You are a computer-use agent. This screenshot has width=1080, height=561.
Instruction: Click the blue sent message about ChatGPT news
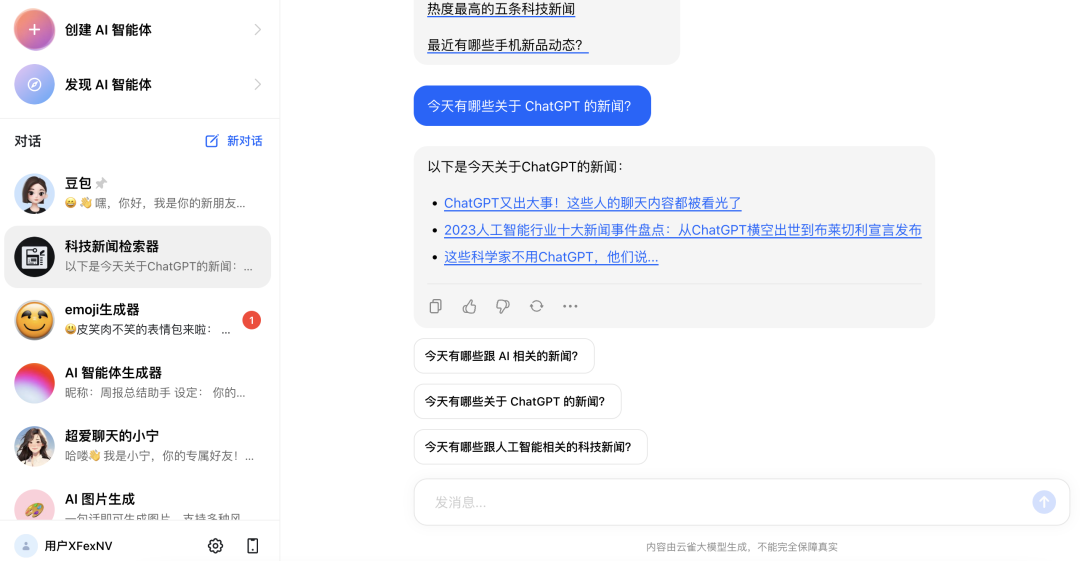532,105
